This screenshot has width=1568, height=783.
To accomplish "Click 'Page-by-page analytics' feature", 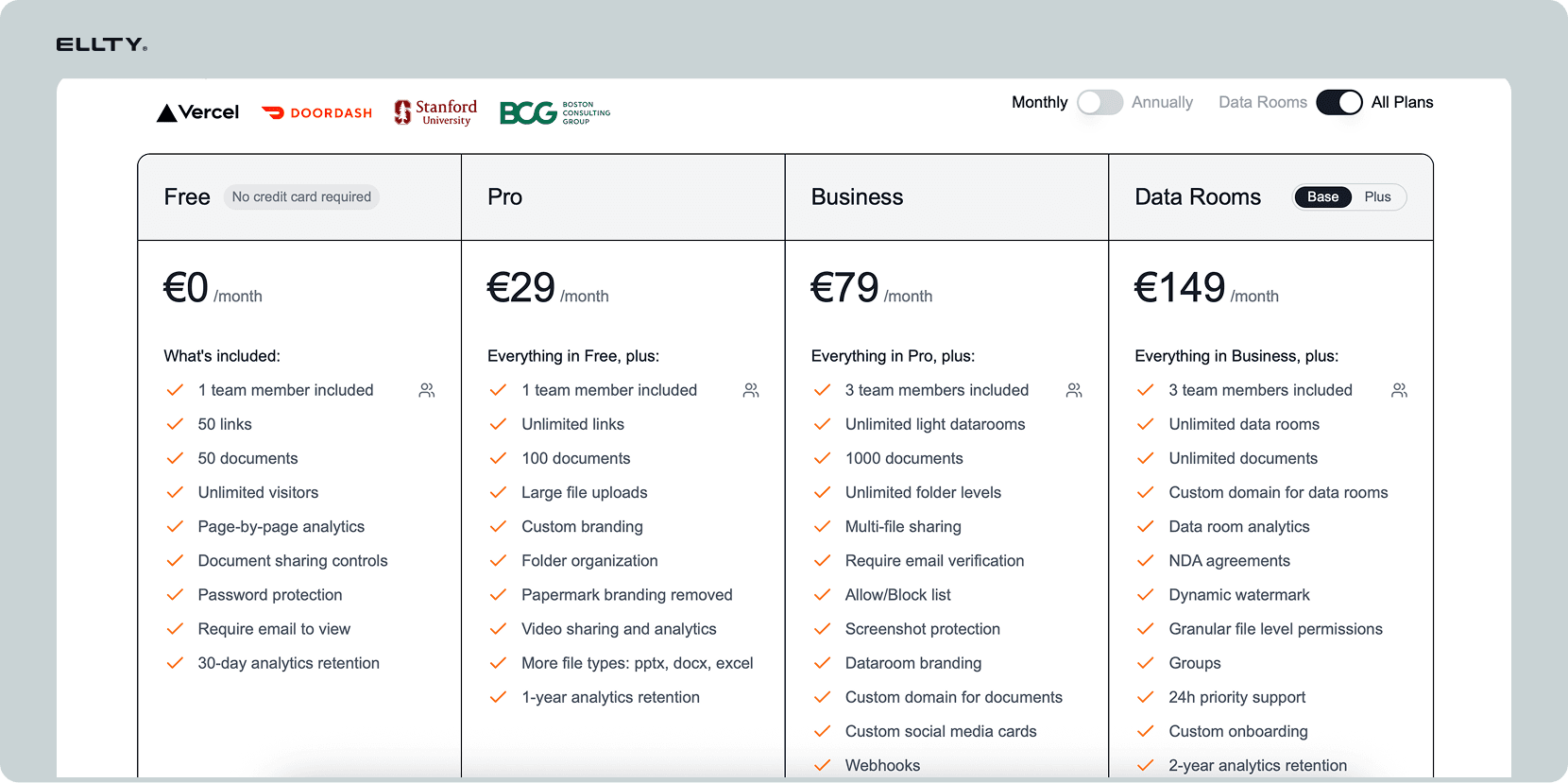I will pos(281,527).
